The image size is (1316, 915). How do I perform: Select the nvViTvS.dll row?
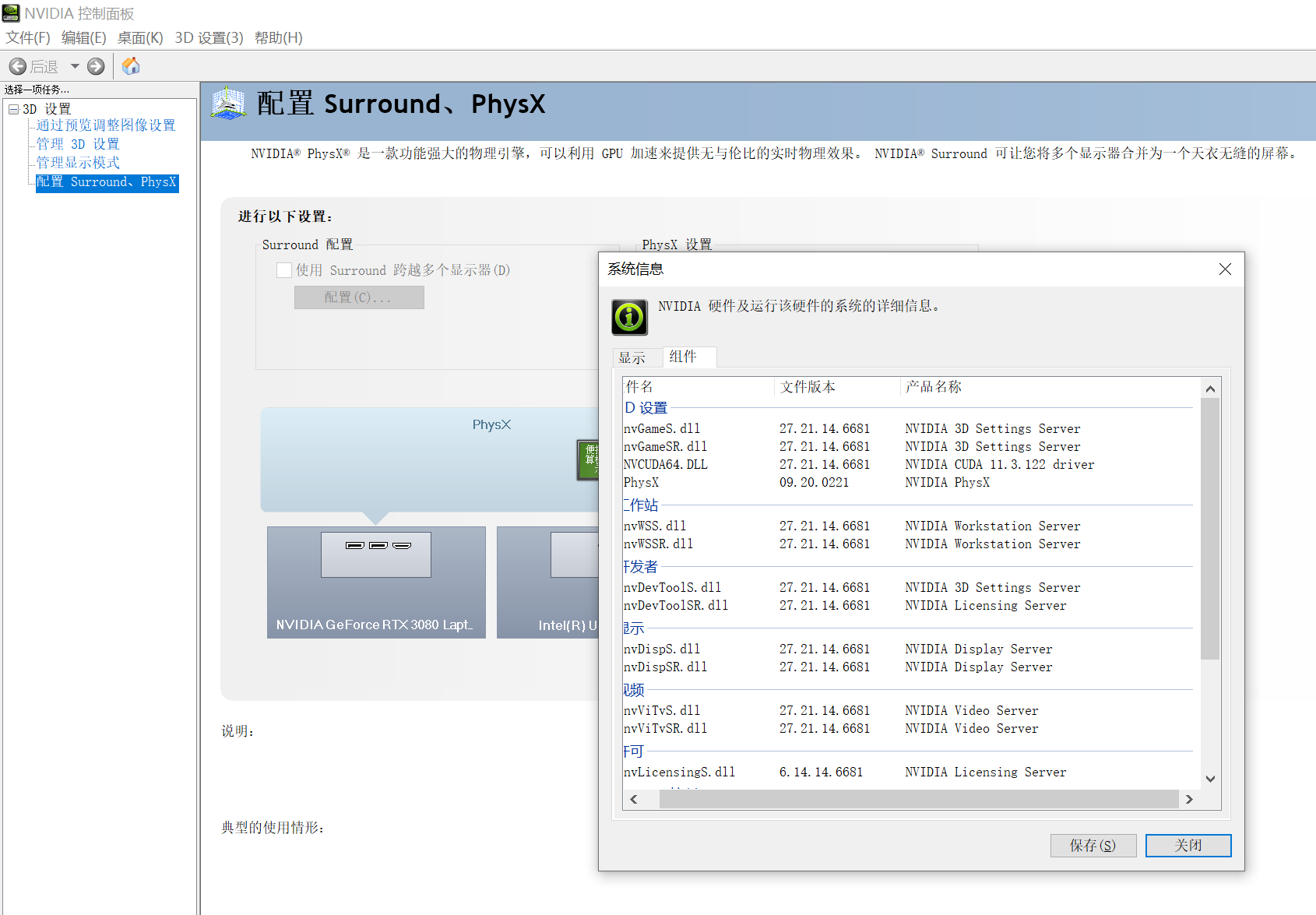tap(907, 711)
